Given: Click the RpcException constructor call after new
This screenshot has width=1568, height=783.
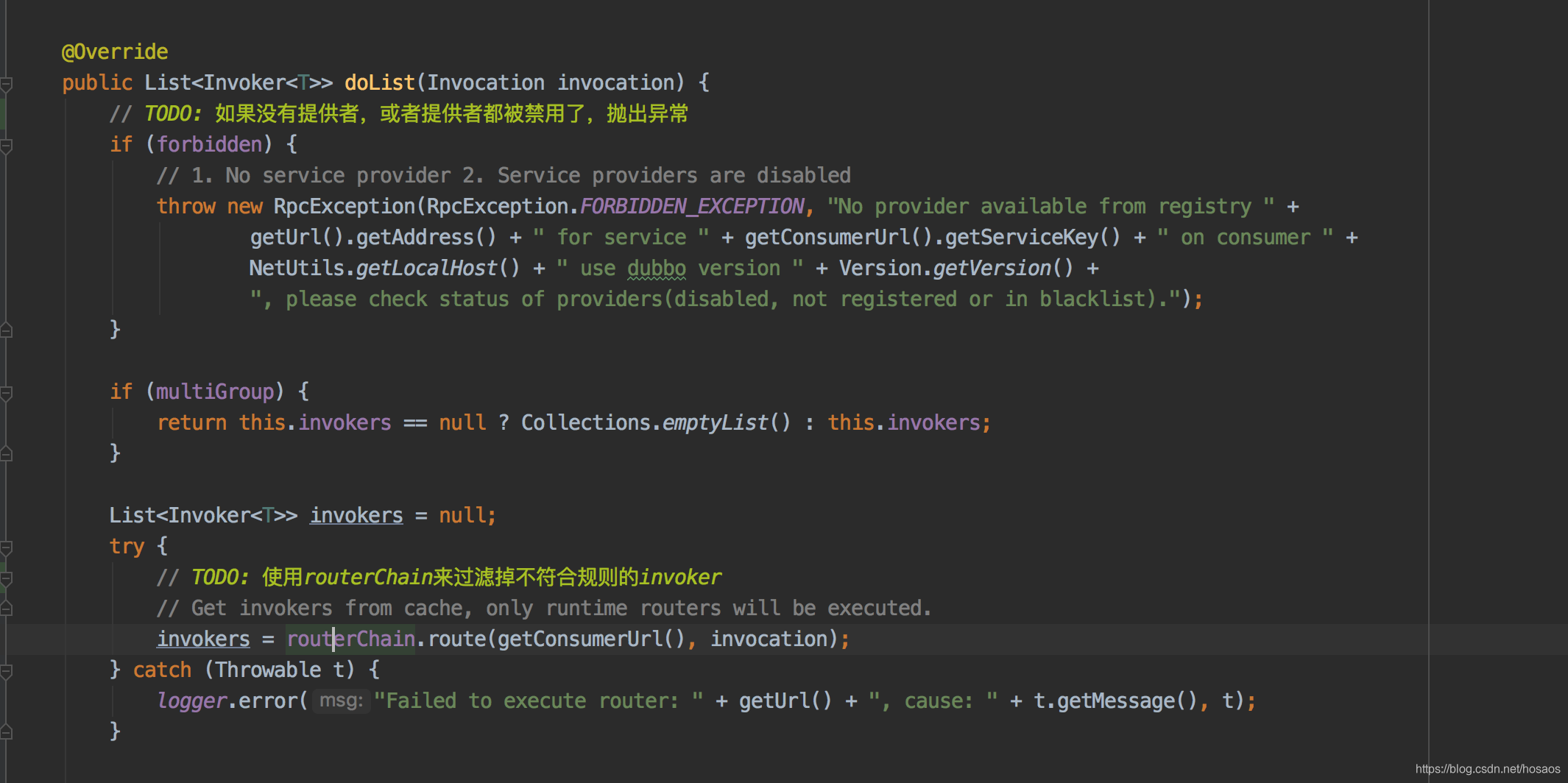Looking at the screenshot, I should [345, 206].
